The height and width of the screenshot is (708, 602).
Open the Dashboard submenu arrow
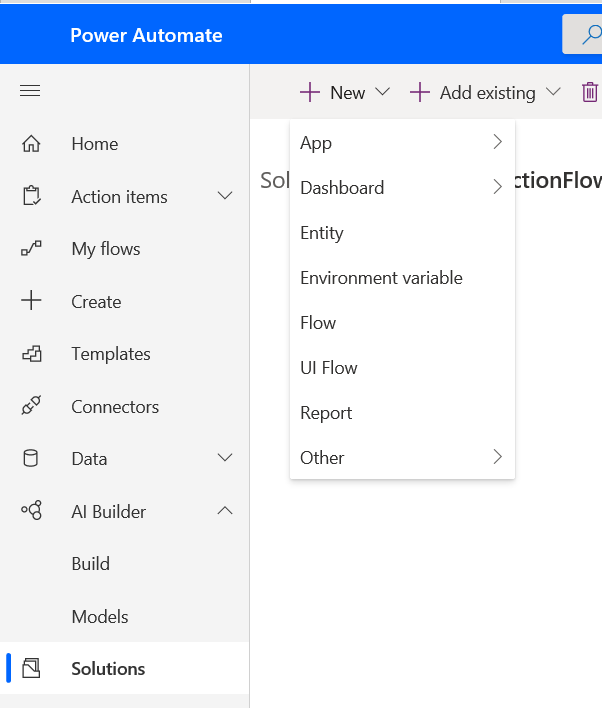498,186
